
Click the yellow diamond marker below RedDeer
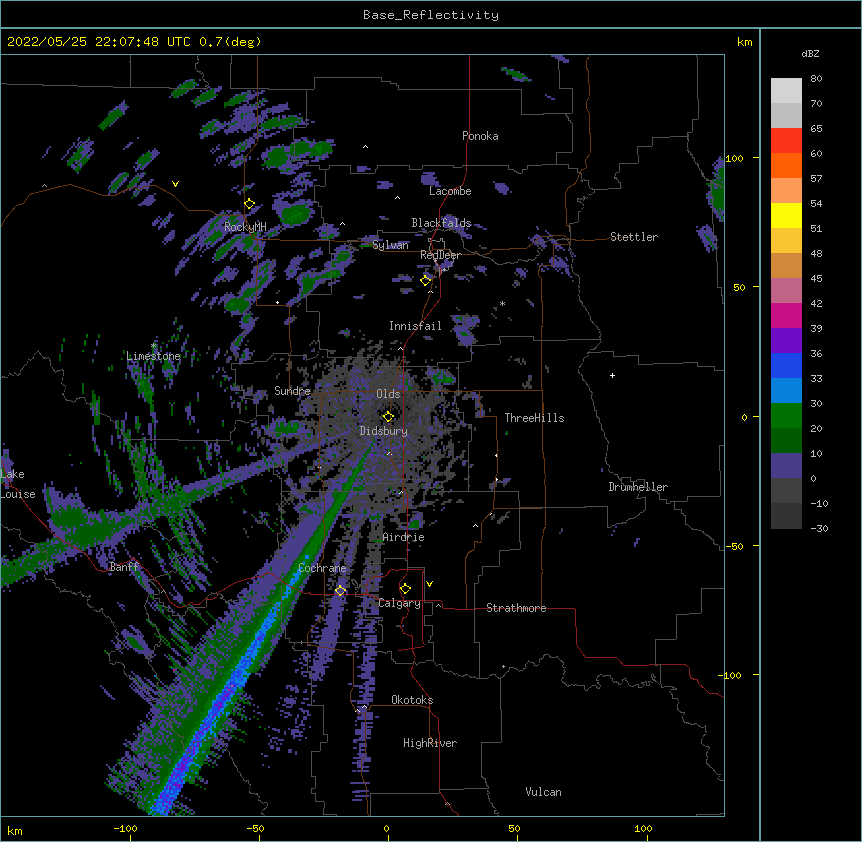click(x=426, y=280)
